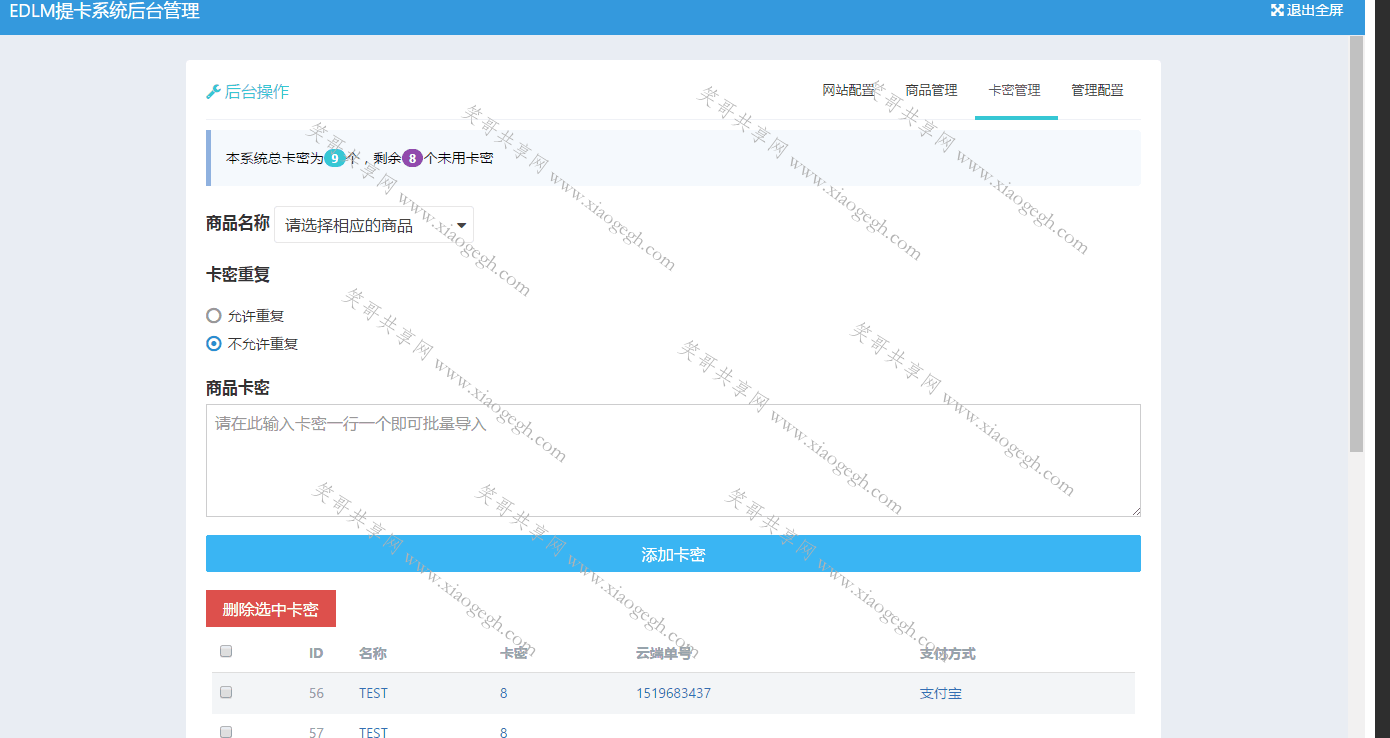The width and height of the screenshot is (1390, 738).
Task: Click ID cell 57
Action: click(316, 732)
